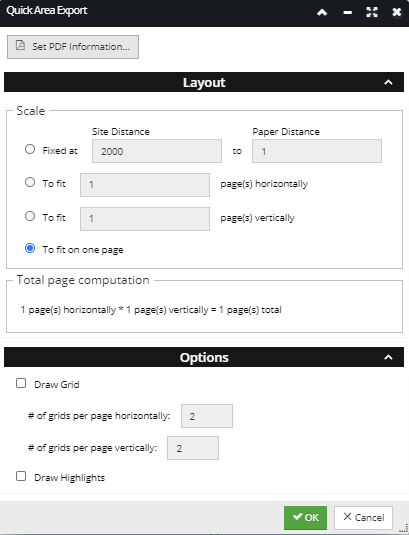Click grids per page horizontally field

coord(207,416)
